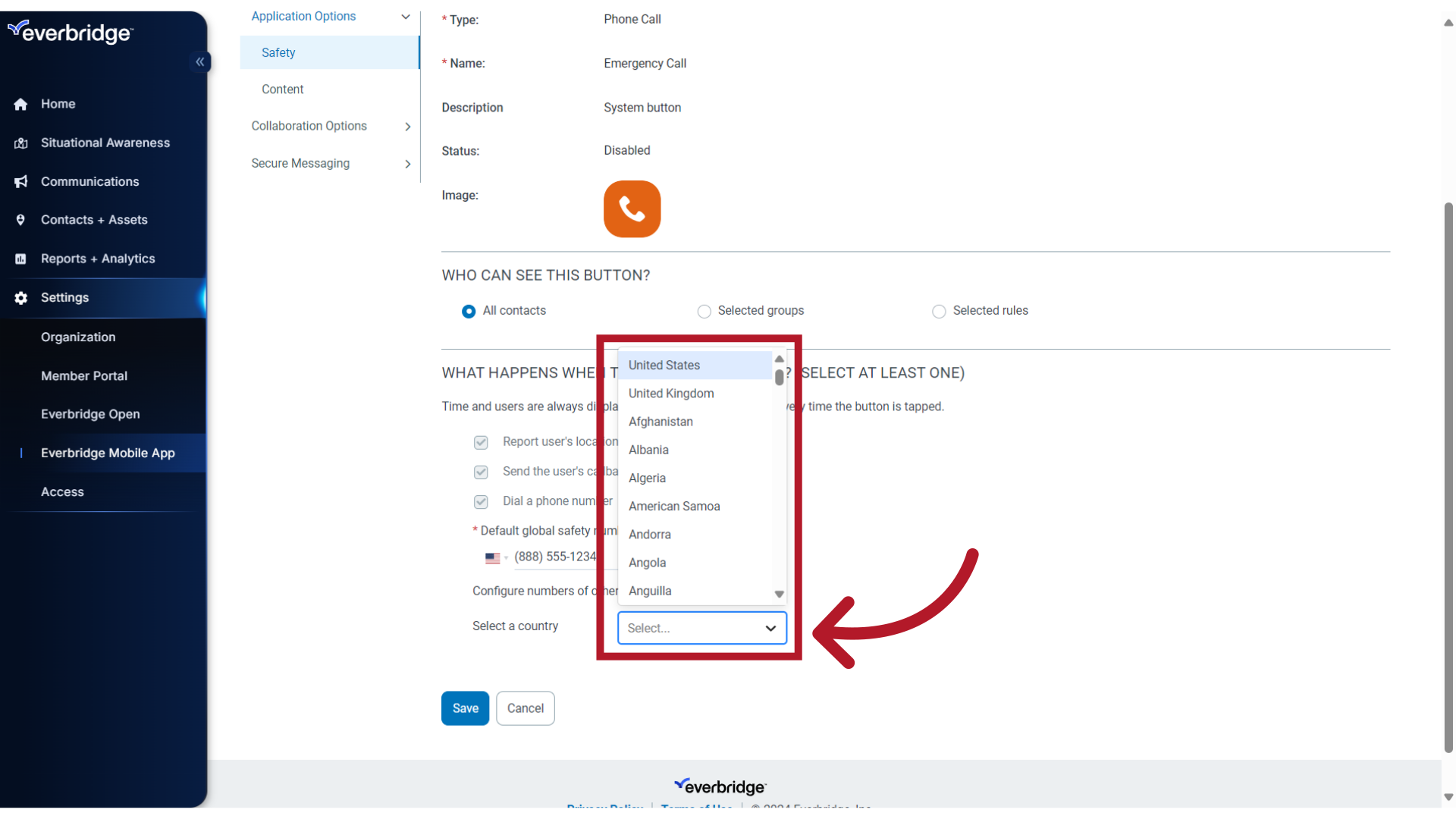Open the Home page from the sidebar
1456x819 pixels.
(58, 104)
